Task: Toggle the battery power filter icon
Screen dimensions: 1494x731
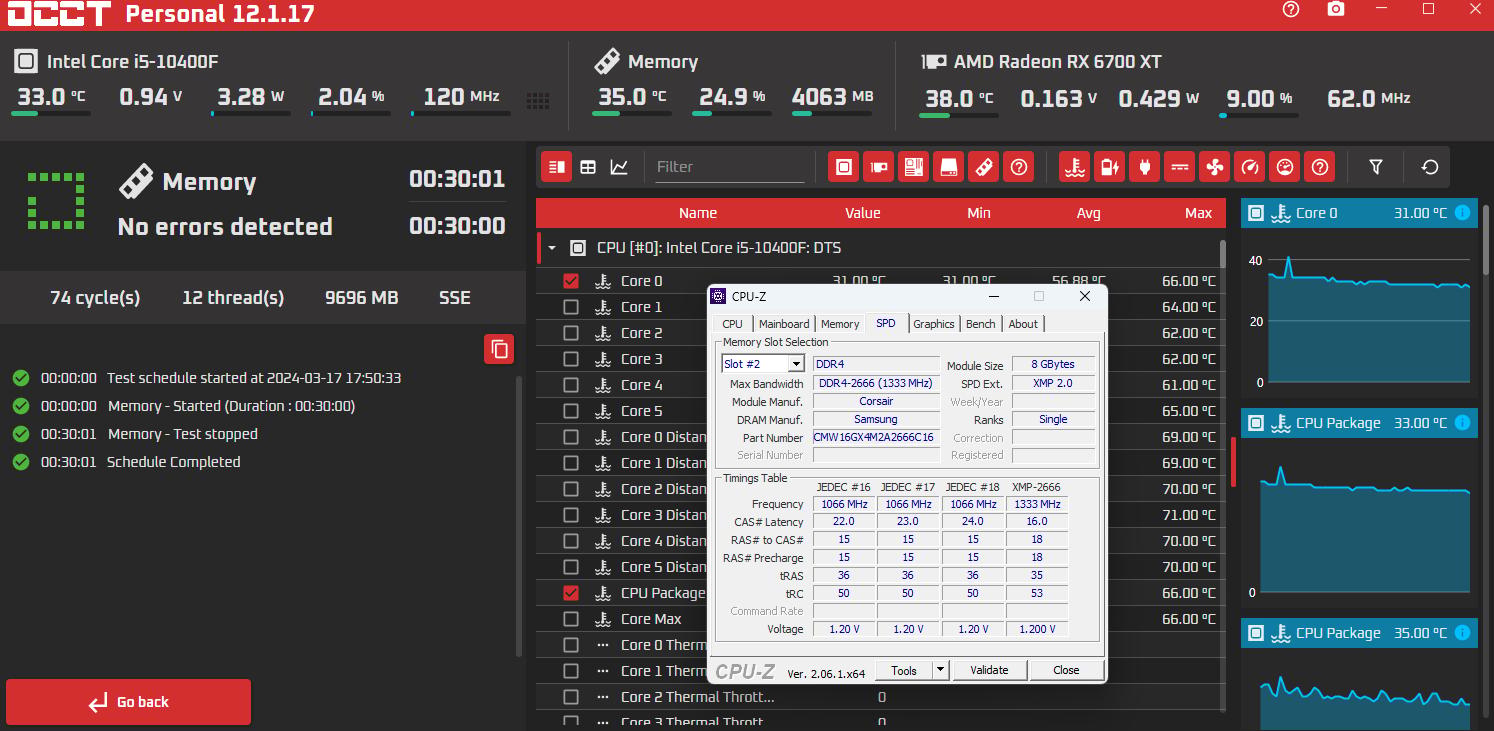Action: (x=1109, y=167)
